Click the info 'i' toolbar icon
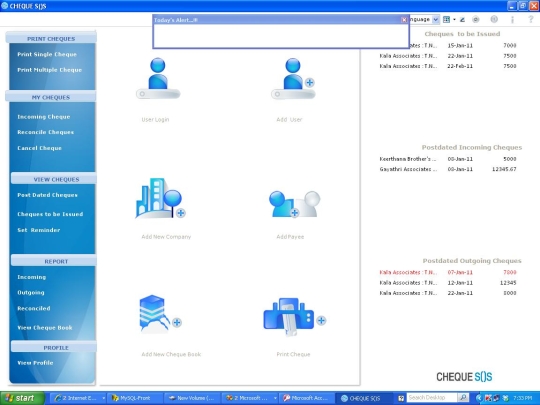The height and width of the screenshot is (405, 540). (512, 20)
